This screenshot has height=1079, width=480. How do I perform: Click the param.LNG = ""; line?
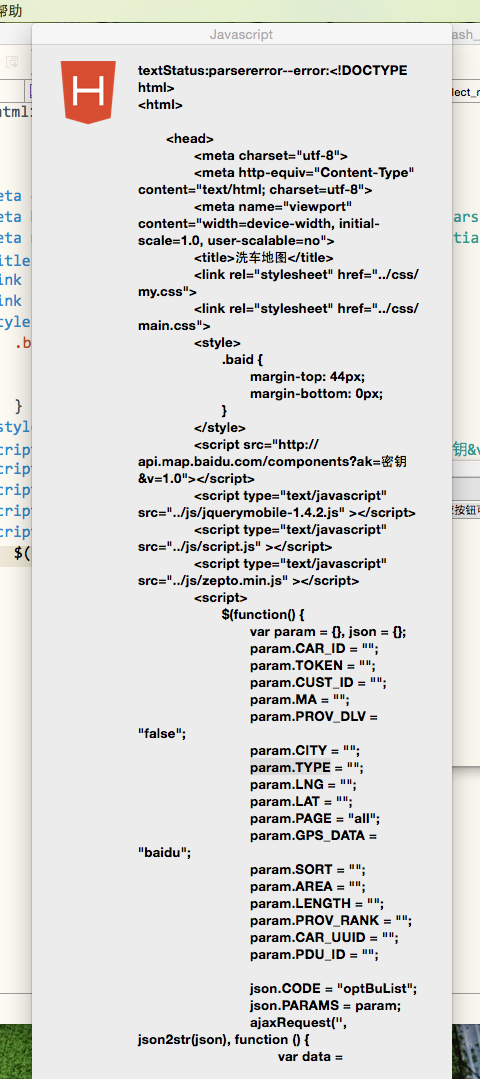click(303, 784)
